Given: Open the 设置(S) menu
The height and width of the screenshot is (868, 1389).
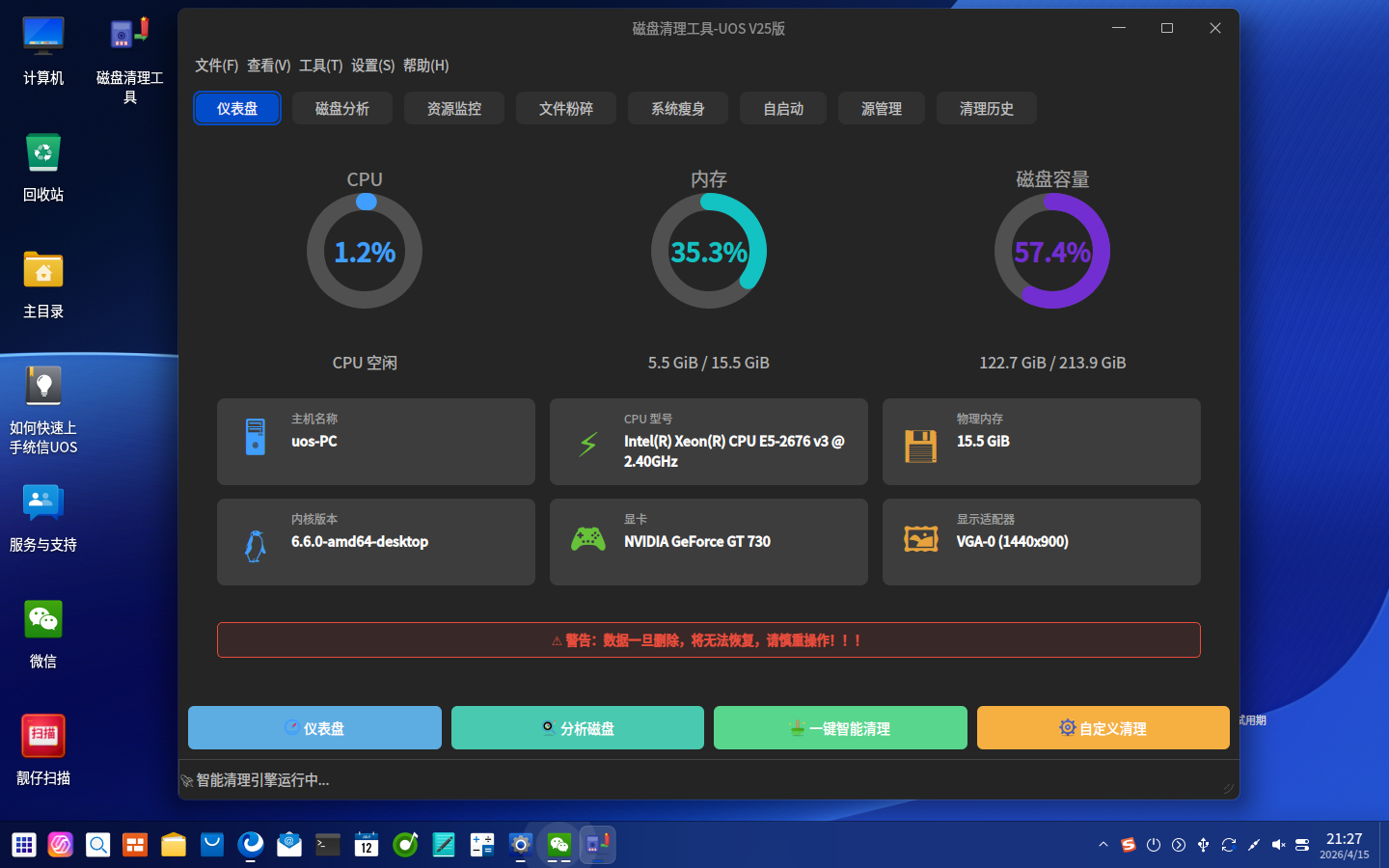Looking at the screenshot, I should 372,66.
